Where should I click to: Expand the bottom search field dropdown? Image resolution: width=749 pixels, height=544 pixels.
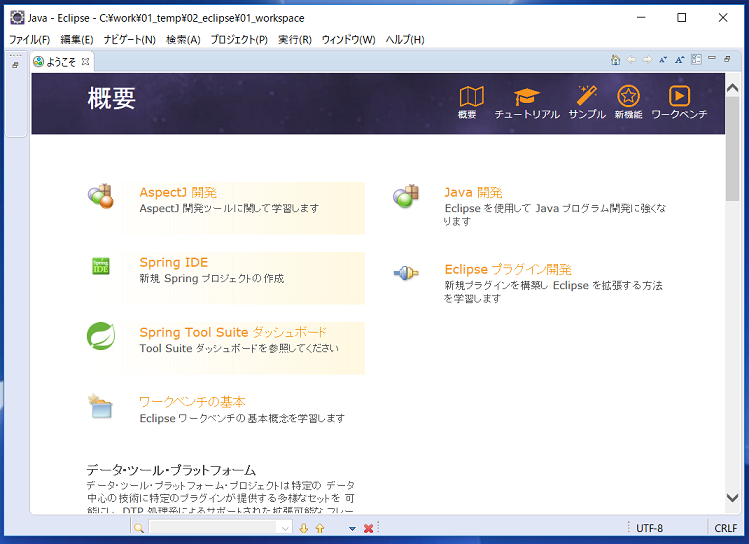click(x=285, y=528)
